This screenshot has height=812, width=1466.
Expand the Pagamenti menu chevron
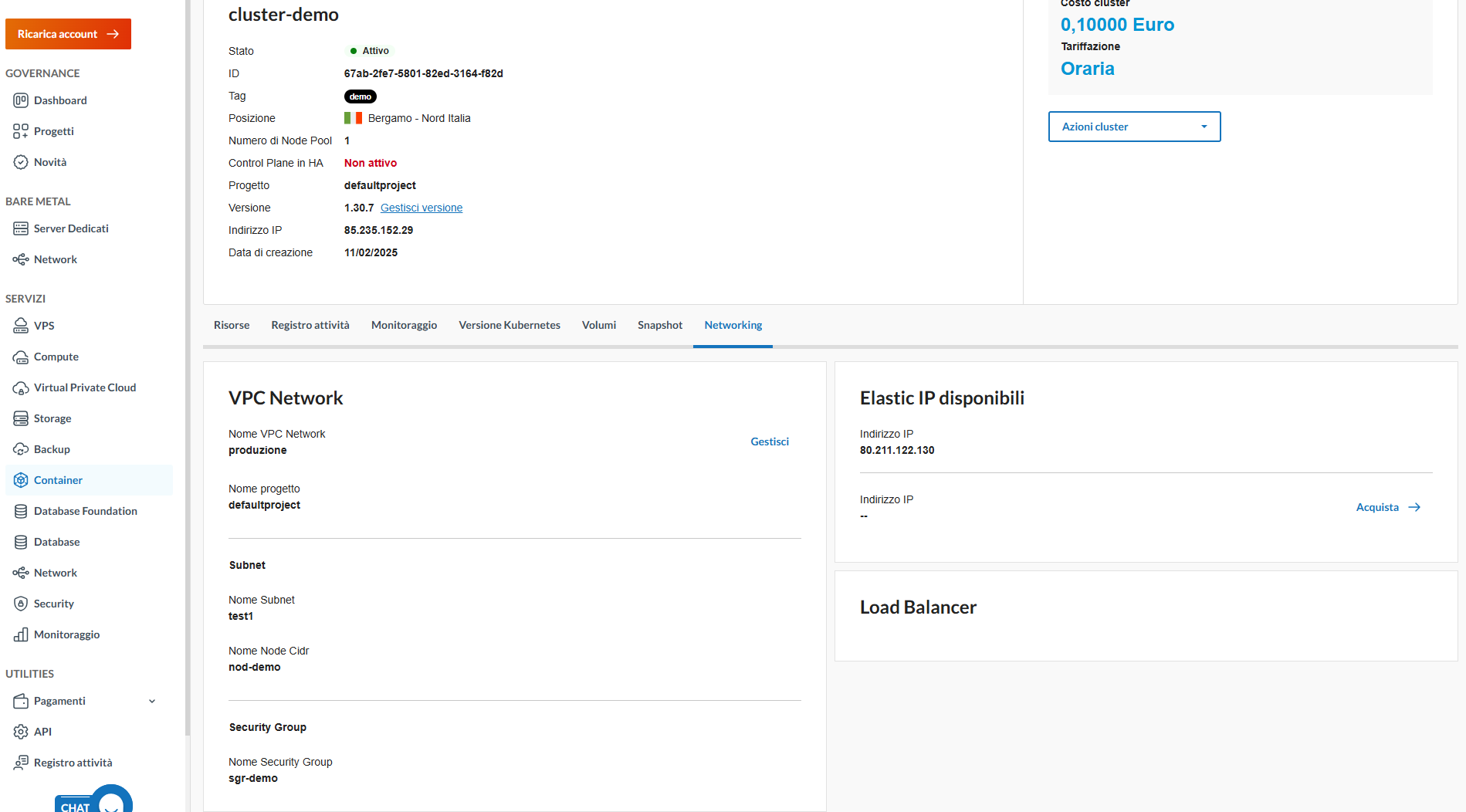[151, 701]
